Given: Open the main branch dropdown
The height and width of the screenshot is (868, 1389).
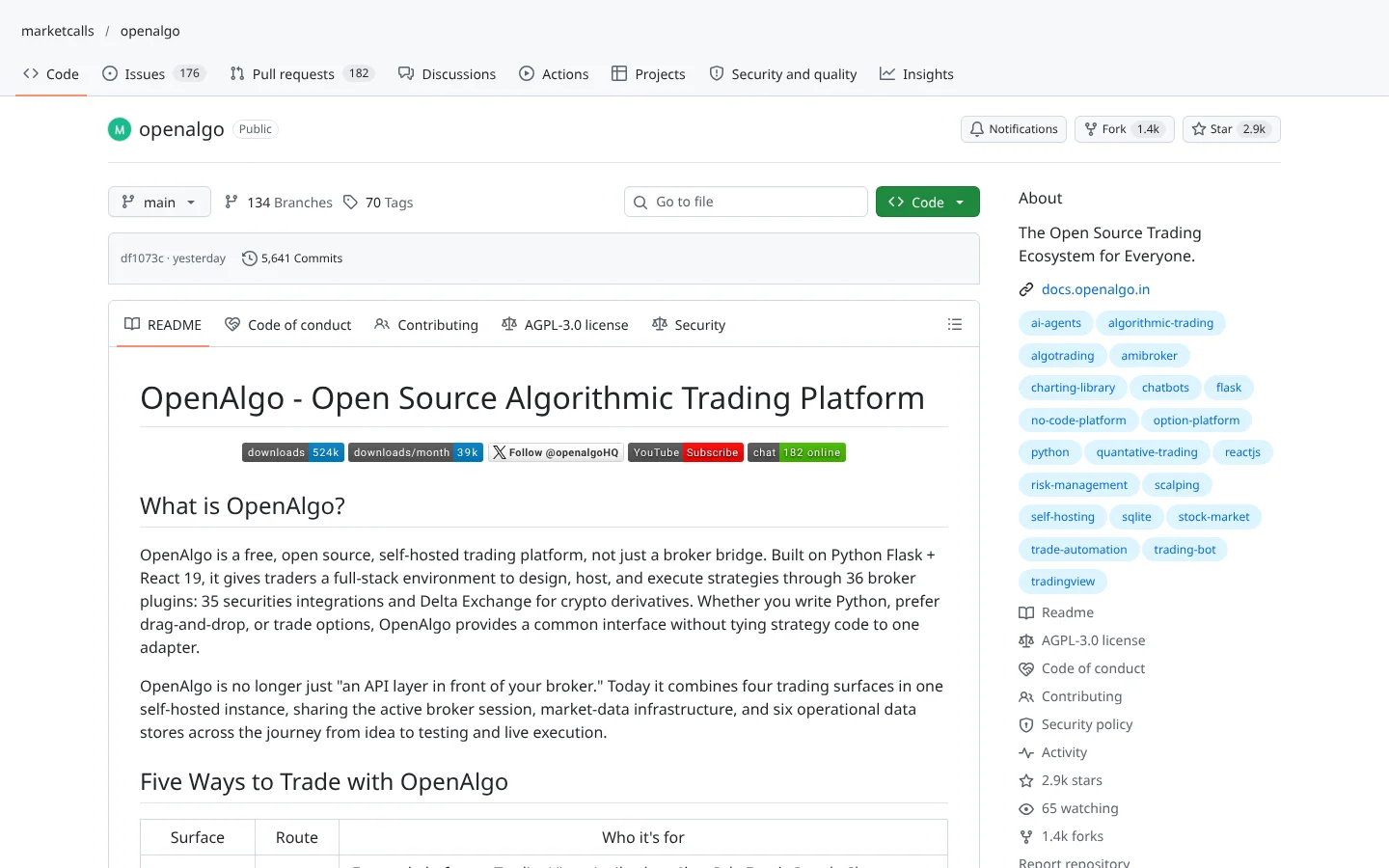Looking at the screenshot, I should click(159, 202).
